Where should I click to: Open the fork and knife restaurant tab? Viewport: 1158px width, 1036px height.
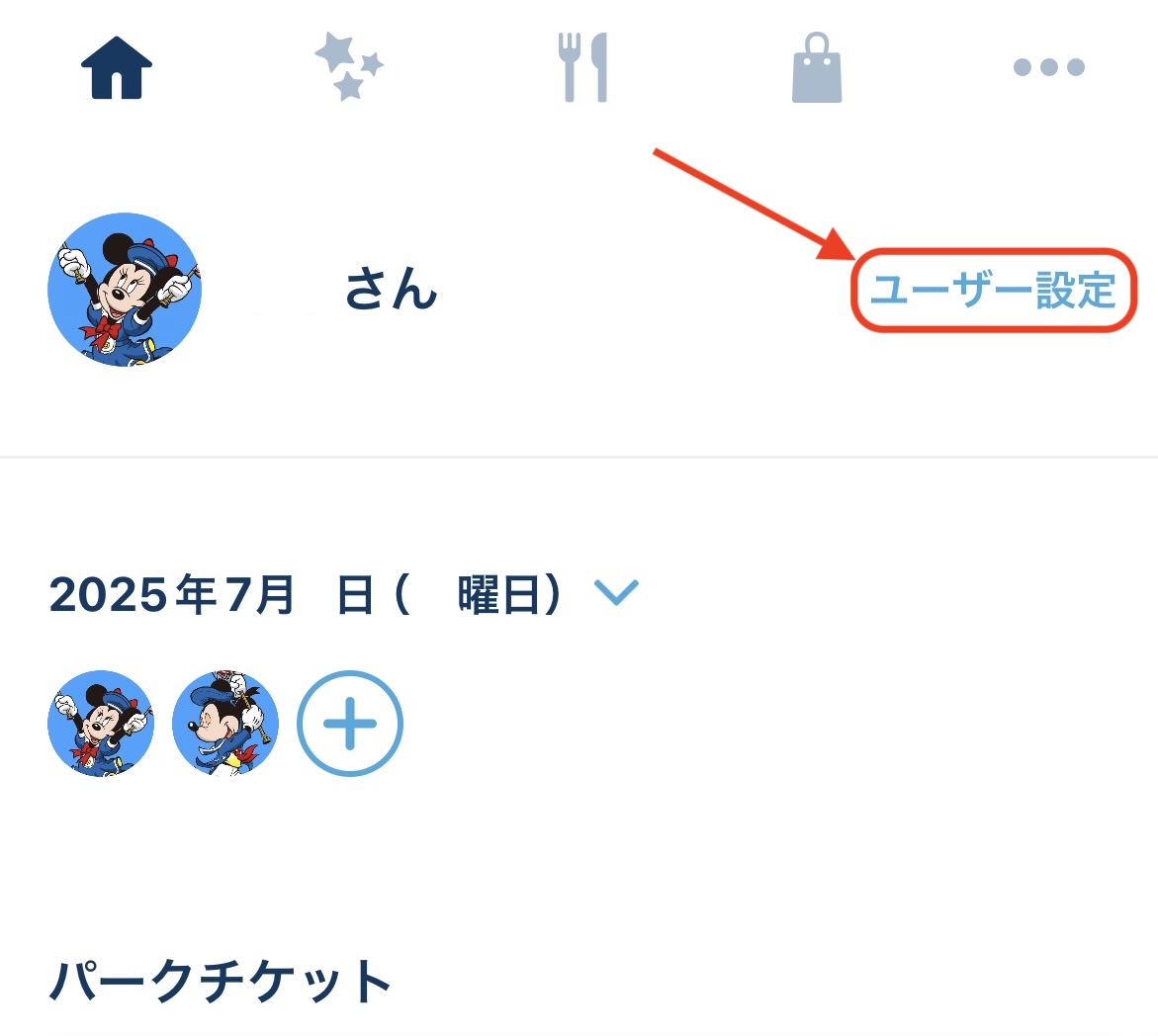tap(582, 67)
